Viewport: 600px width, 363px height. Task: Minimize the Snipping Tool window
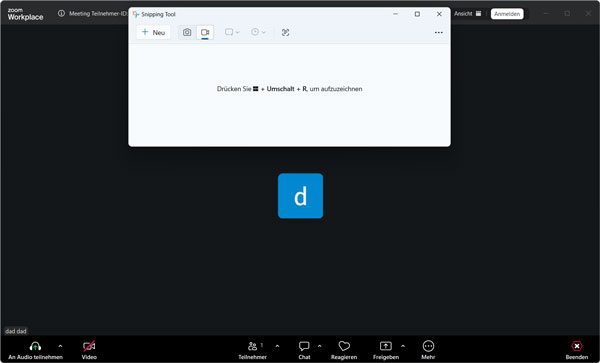(396, 14)
